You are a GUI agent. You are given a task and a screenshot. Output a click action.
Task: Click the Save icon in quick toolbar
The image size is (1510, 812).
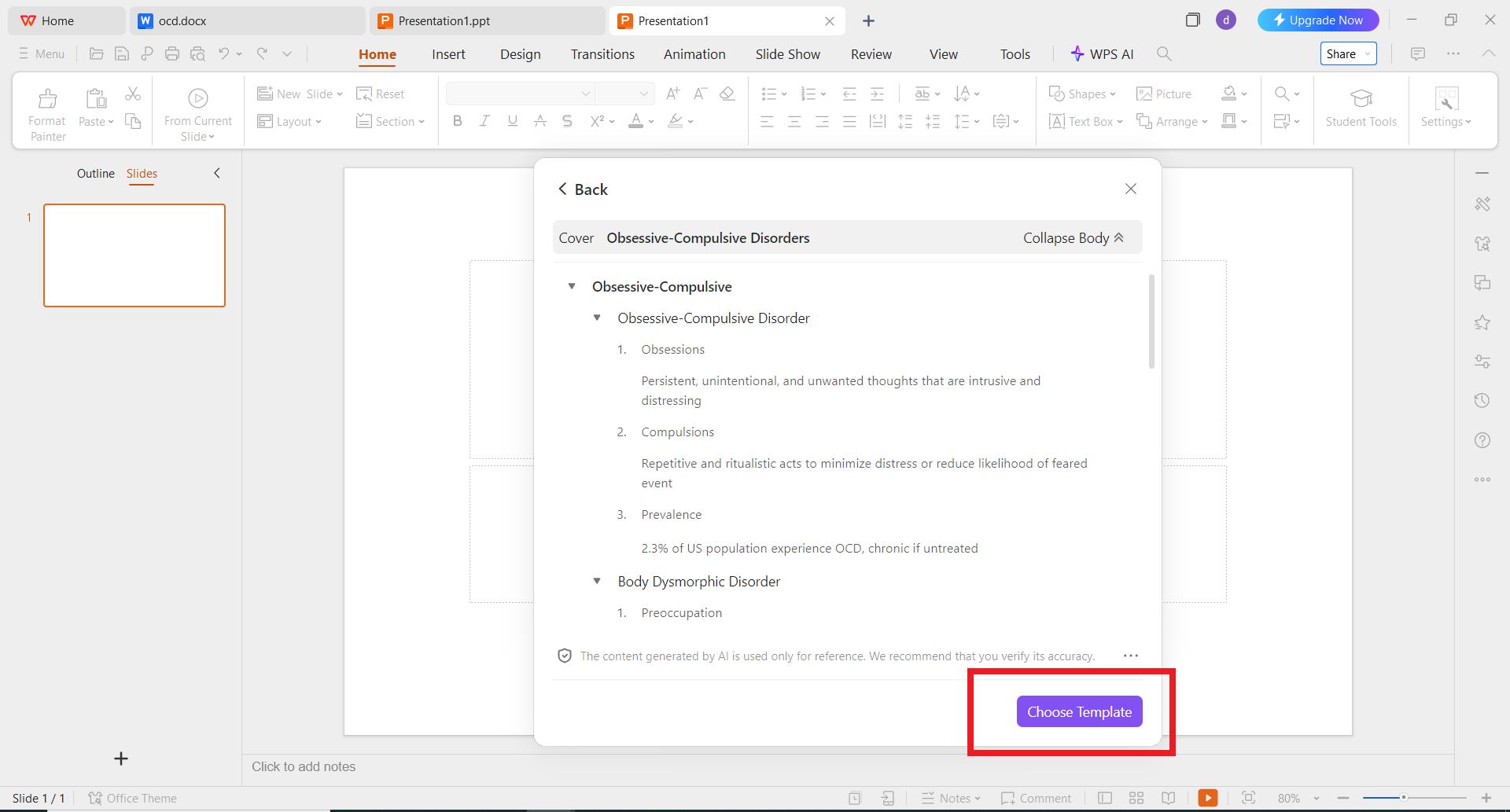[122, 53]
